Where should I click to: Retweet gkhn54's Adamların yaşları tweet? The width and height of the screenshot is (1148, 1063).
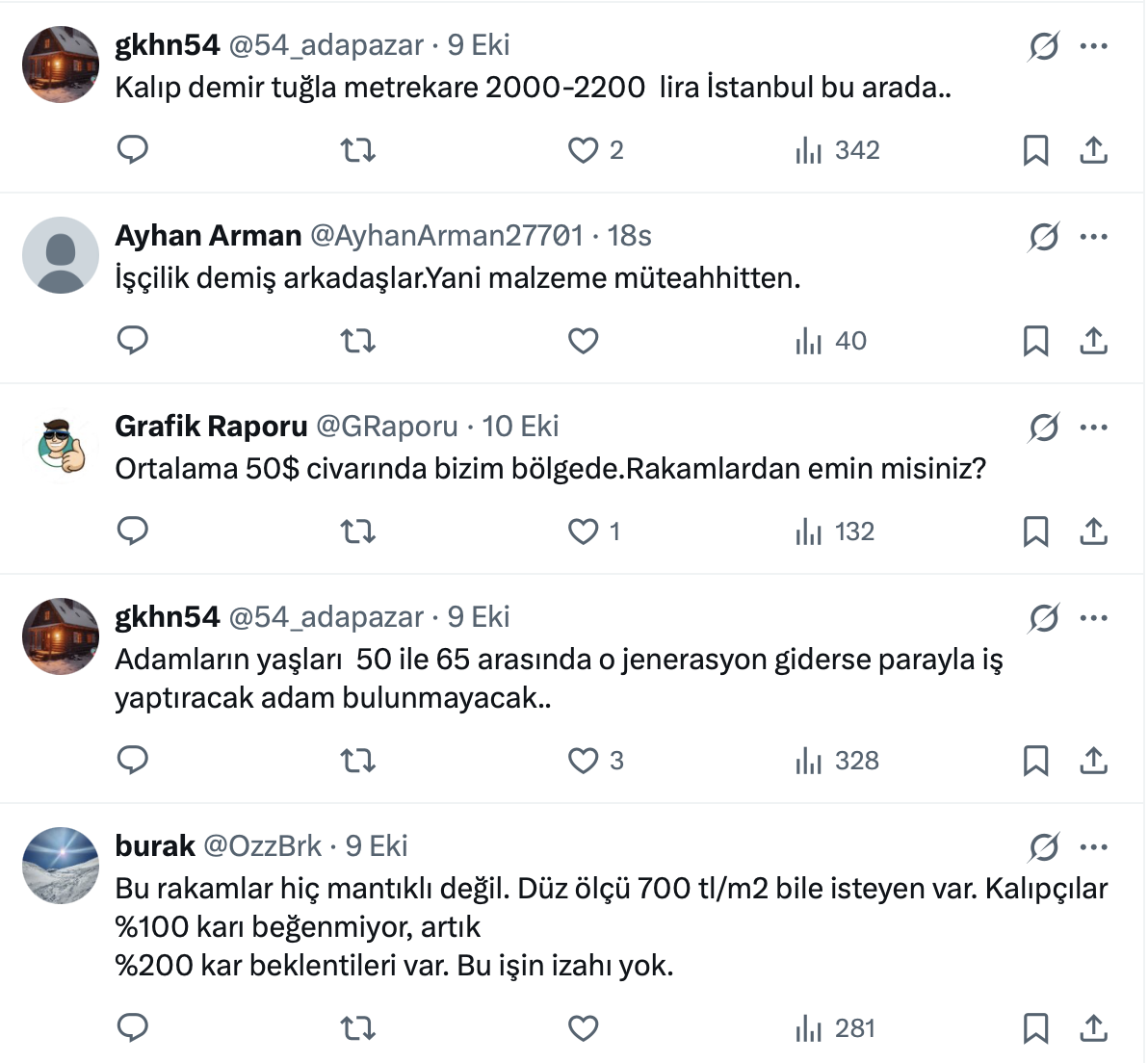pos(358,761)
